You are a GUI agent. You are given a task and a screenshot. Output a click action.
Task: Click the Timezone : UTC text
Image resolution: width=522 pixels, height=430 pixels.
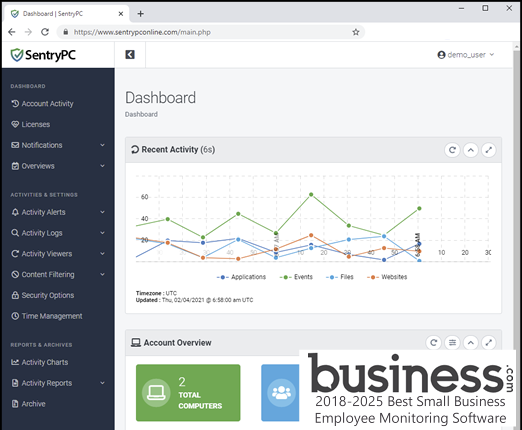156,293
